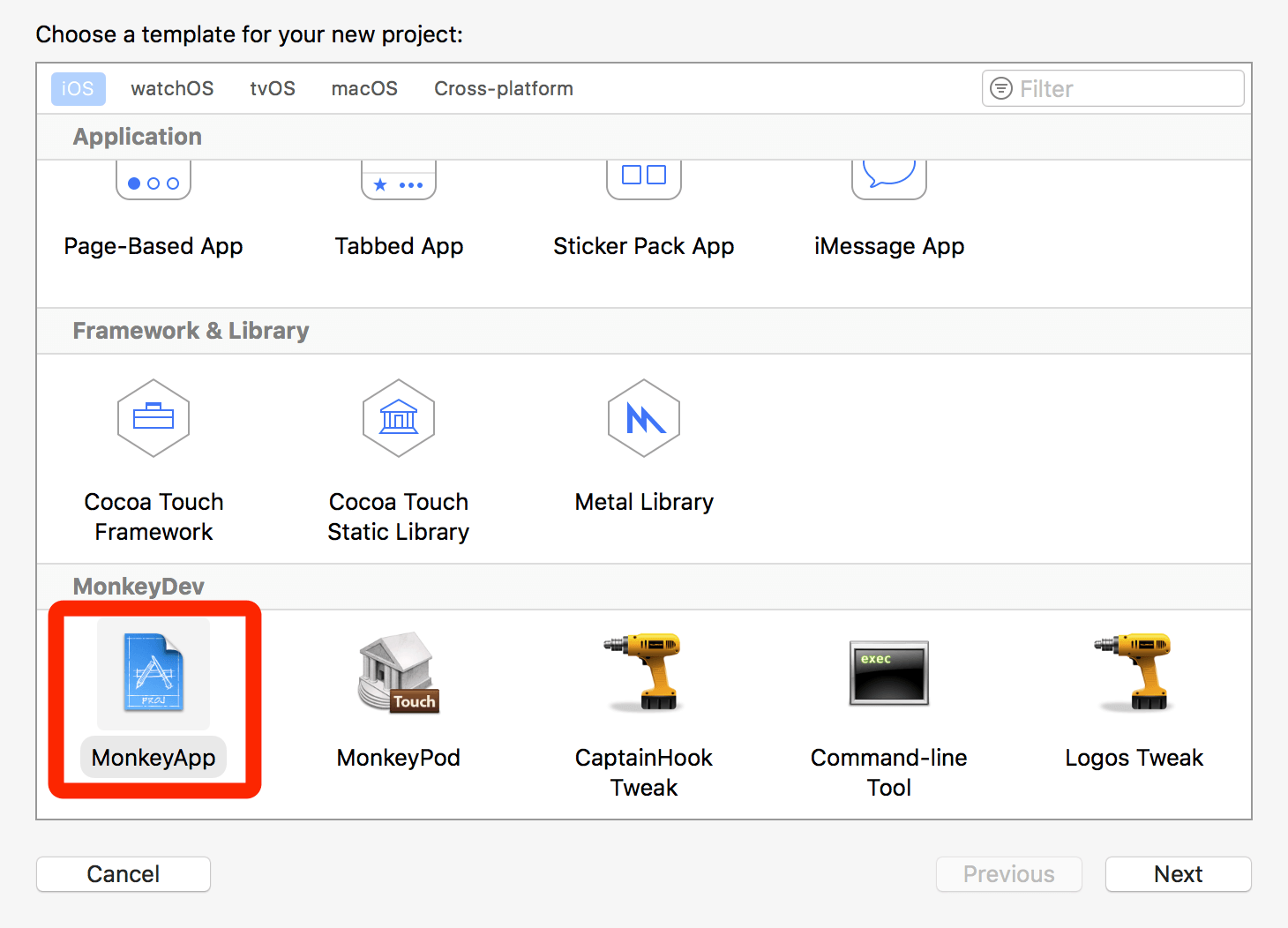Click the filter icon in search field
The width and height of the screenshot is (1288, 928).
coord(1001,88)
